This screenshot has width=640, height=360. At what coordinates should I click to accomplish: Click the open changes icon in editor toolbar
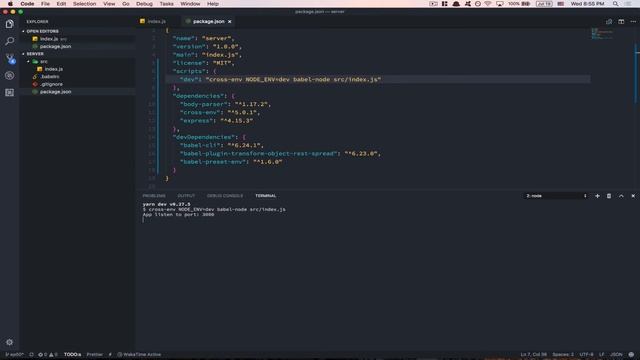(x=609, y=22)
